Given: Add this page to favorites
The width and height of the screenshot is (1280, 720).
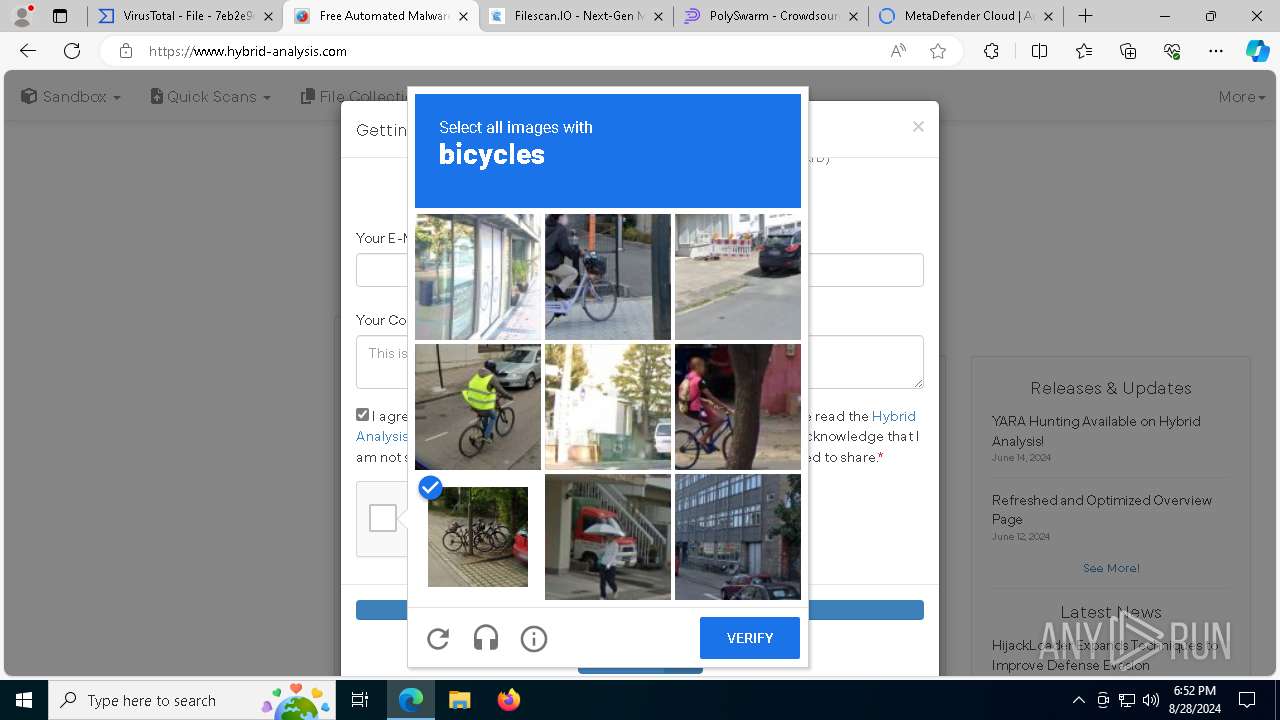Looking at the screenshot, I should tap(938, 51).
